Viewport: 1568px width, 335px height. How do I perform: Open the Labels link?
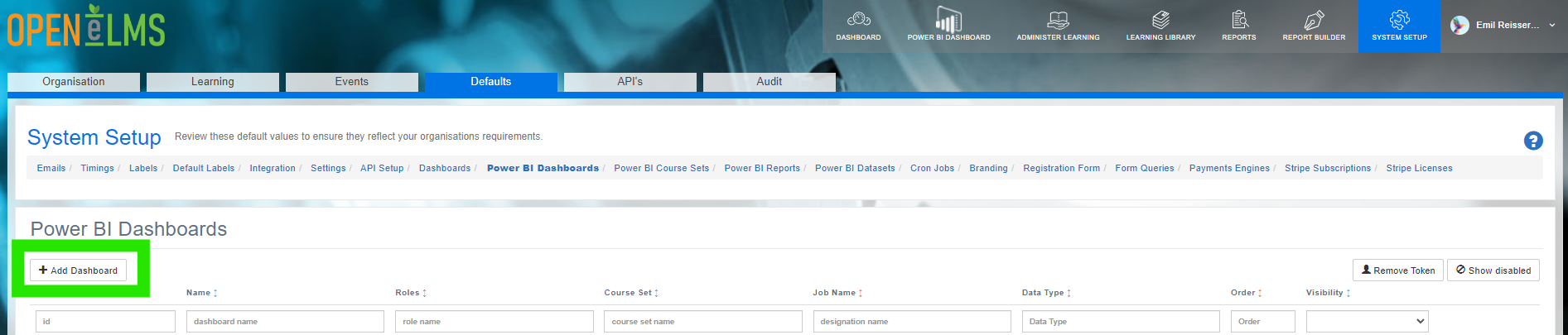(143, 168)
